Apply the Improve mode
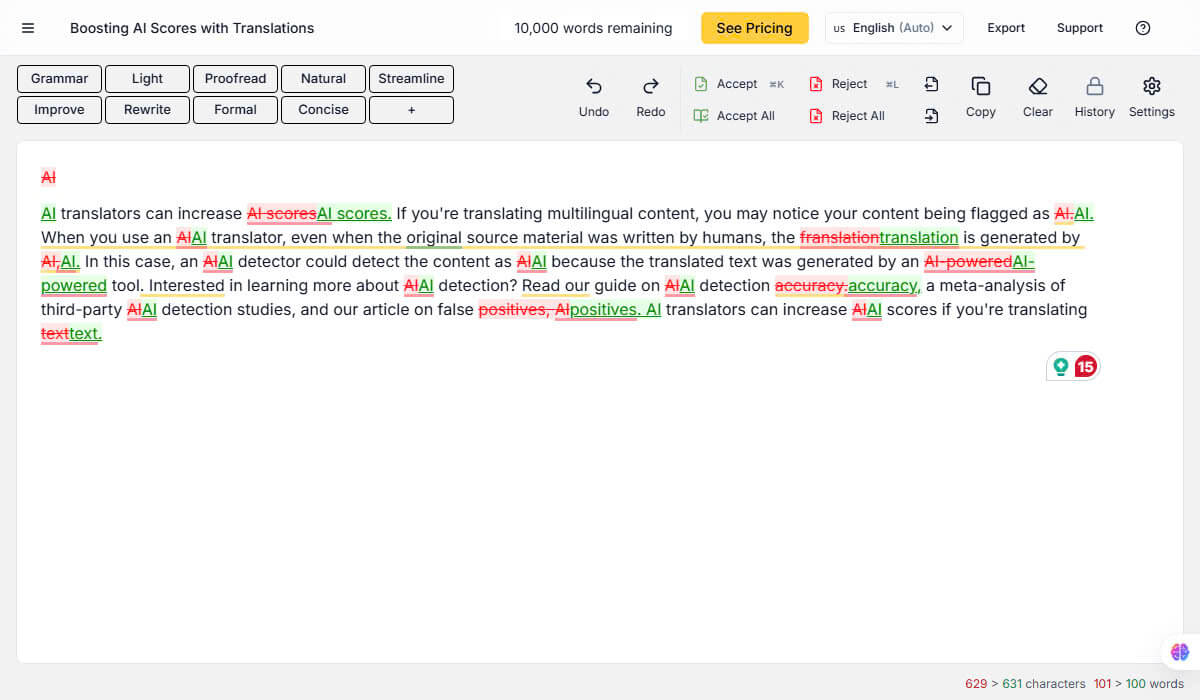Viewport: 1200px width, 700px height. [x=60, y=110]
